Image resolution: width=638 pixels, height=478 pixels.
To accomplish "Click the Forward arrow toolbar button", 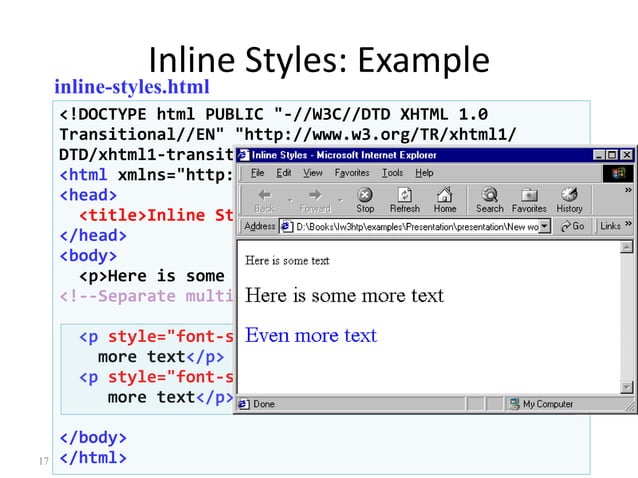I will (315, 198).
